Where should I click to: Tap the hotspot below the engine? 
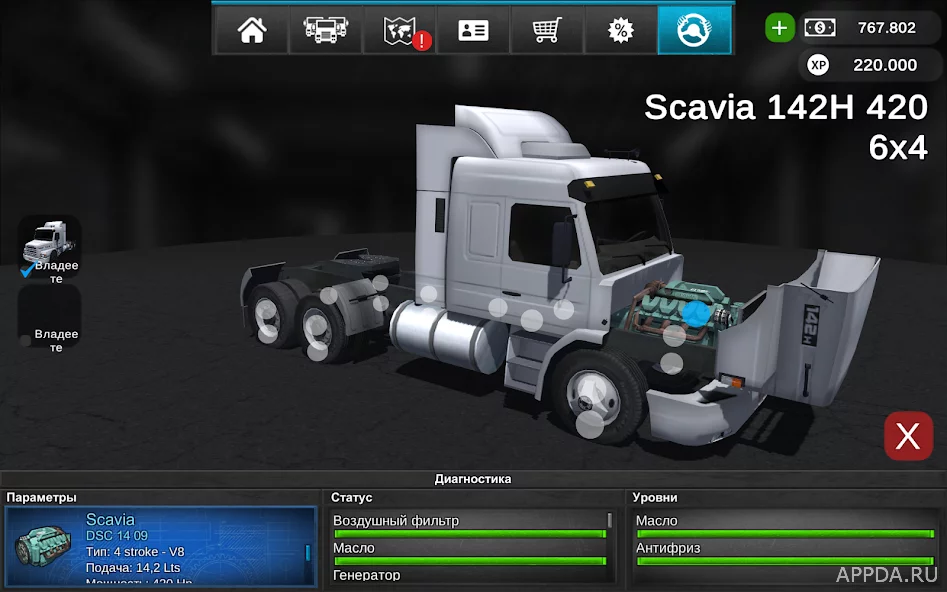pos(675,335)
